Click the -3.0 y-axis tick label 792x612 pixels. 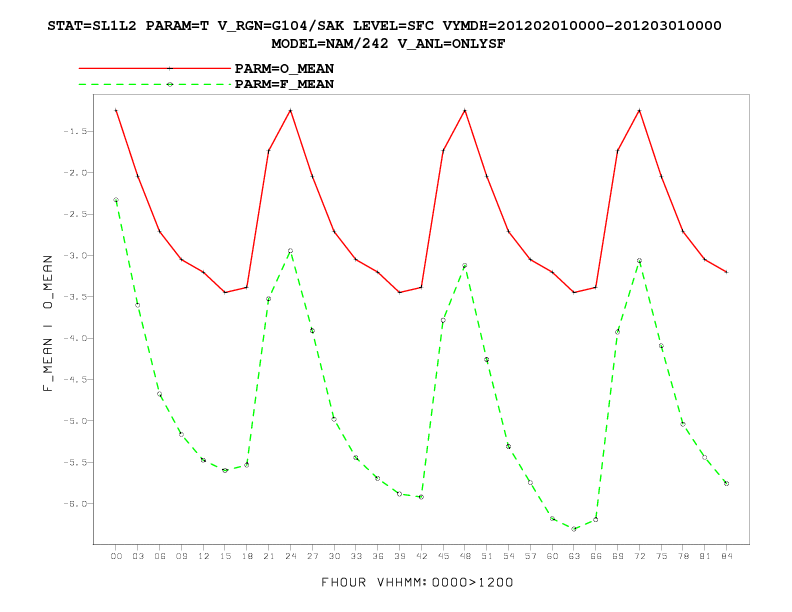[x=75, y=256]
